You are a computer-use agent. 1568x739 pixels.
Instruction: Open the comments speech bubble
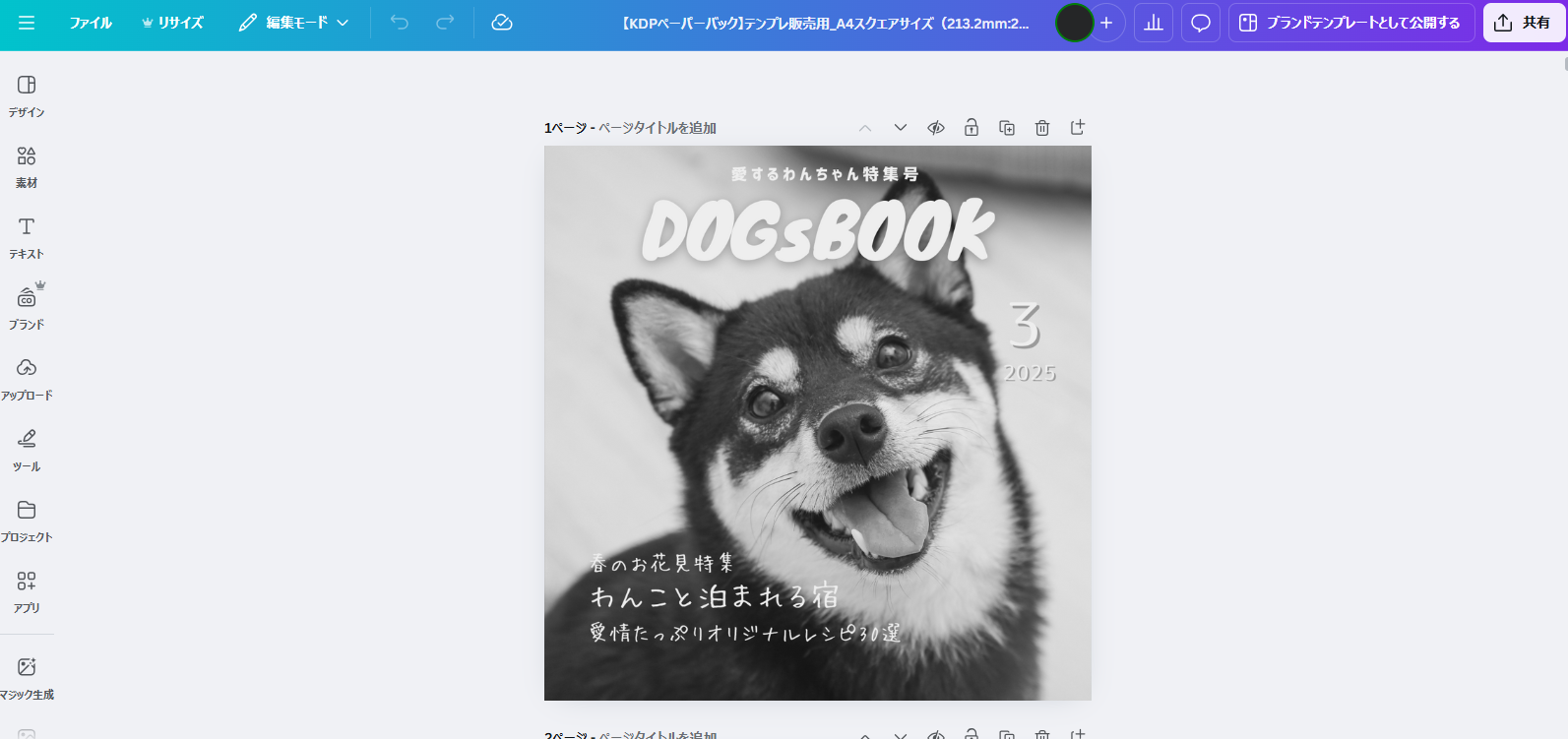[1201, 23]
